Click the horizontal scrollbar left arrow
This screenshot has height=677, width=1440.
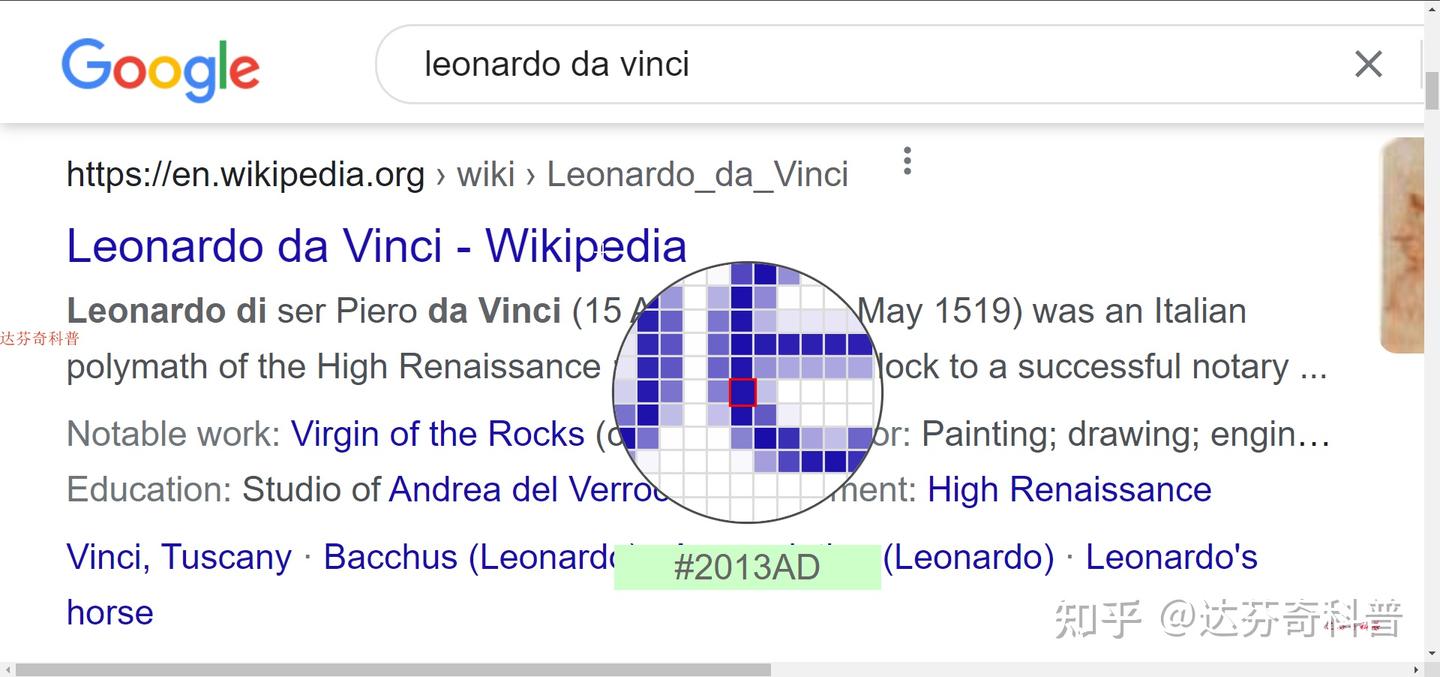click(8, 669)
